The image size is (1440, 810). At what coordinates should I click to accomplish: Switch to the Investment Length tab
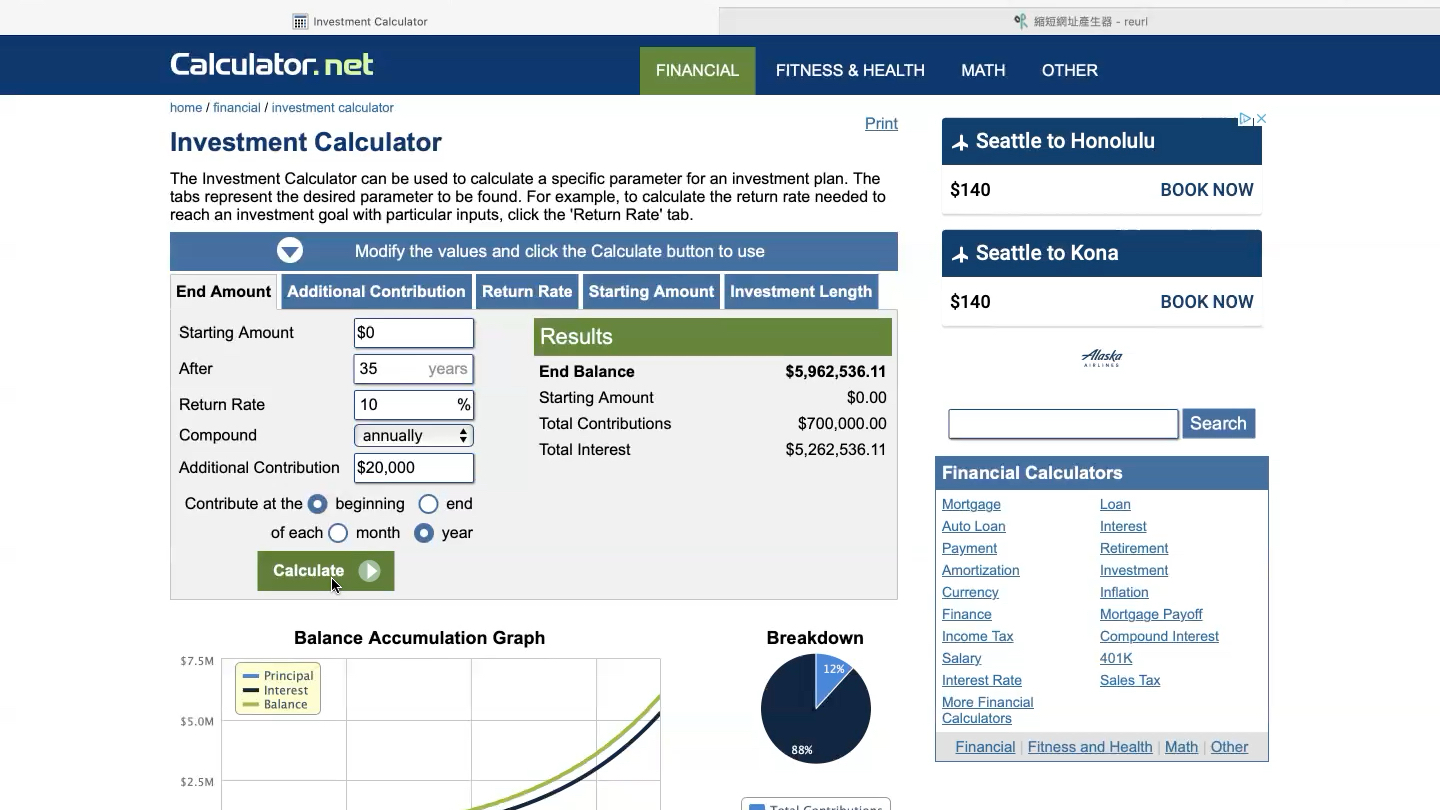(801, 292)
